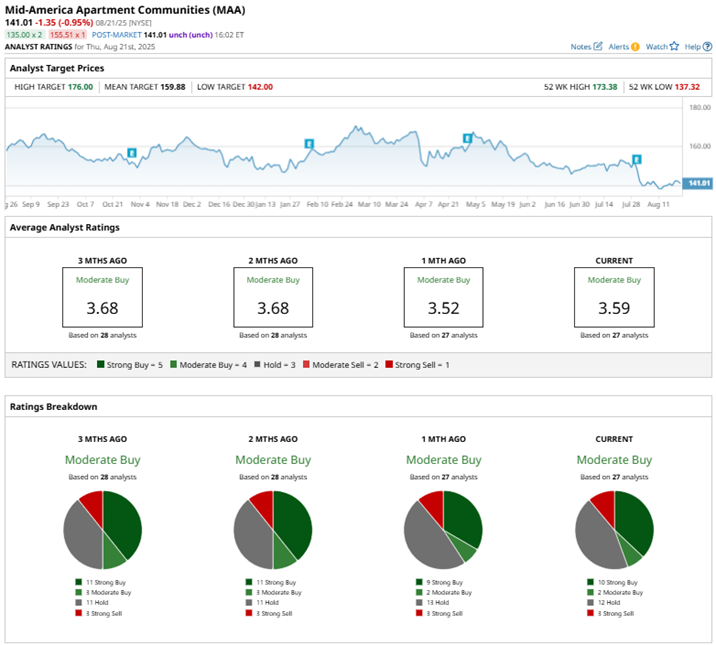Click the 2 MTHS AGO 3.68 rating box

pos(273,297)
